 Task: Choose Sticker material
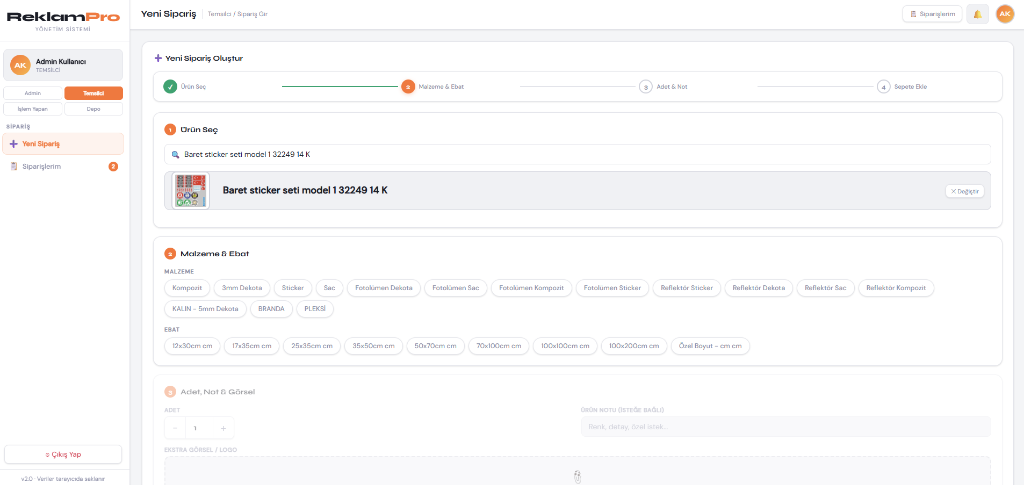click(x=293, y=287)
